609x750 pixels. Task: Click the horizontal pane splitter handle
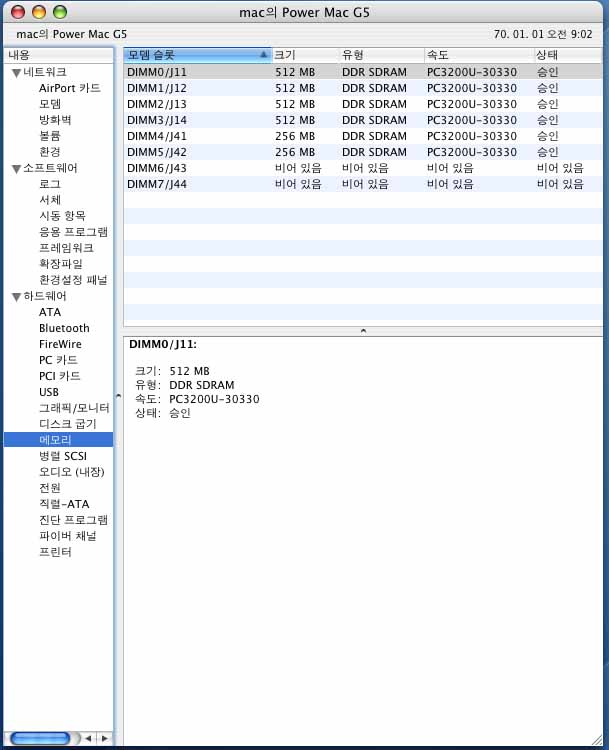363,330
